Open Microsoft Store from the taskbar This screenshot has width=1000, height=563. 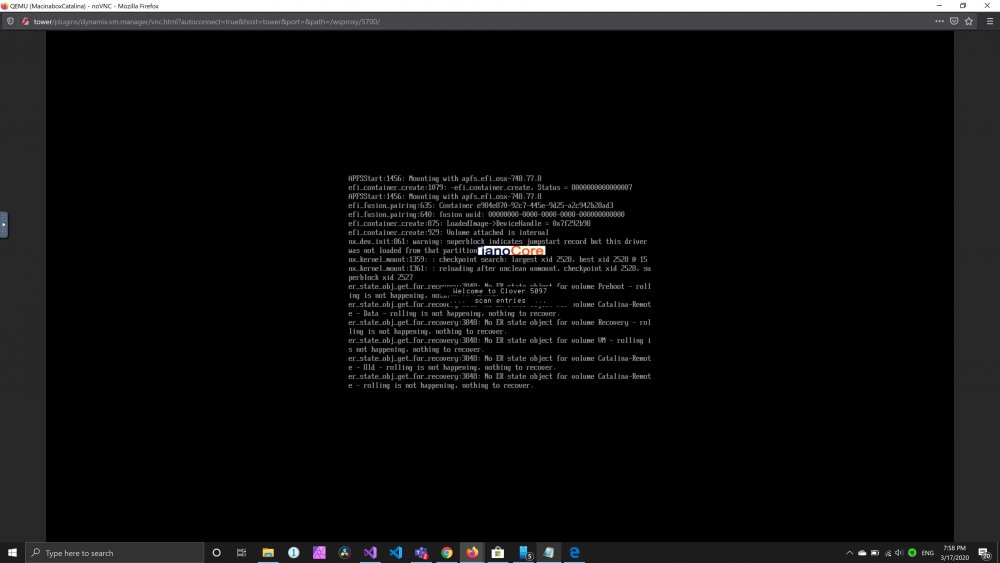497,553
